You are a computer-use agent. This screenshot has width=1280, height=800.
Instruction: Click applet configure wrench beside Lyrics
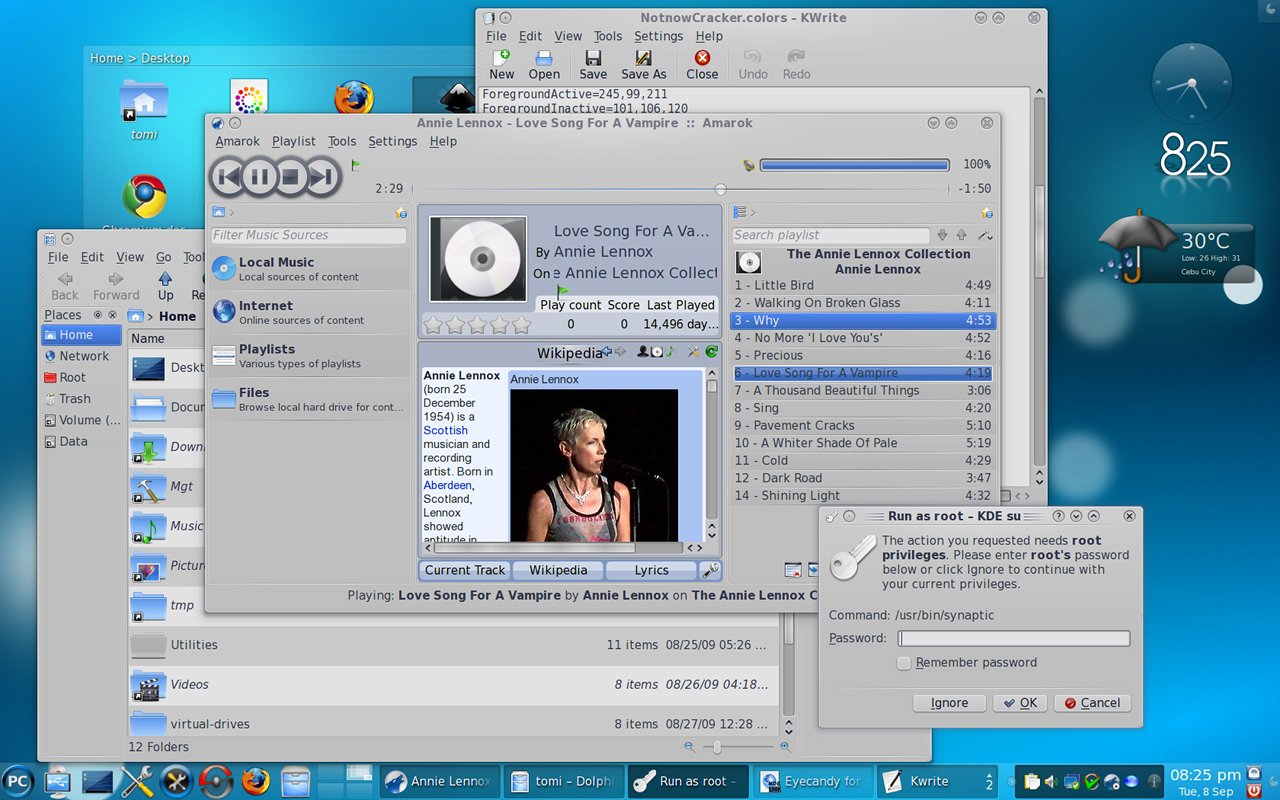pos(710,570)
